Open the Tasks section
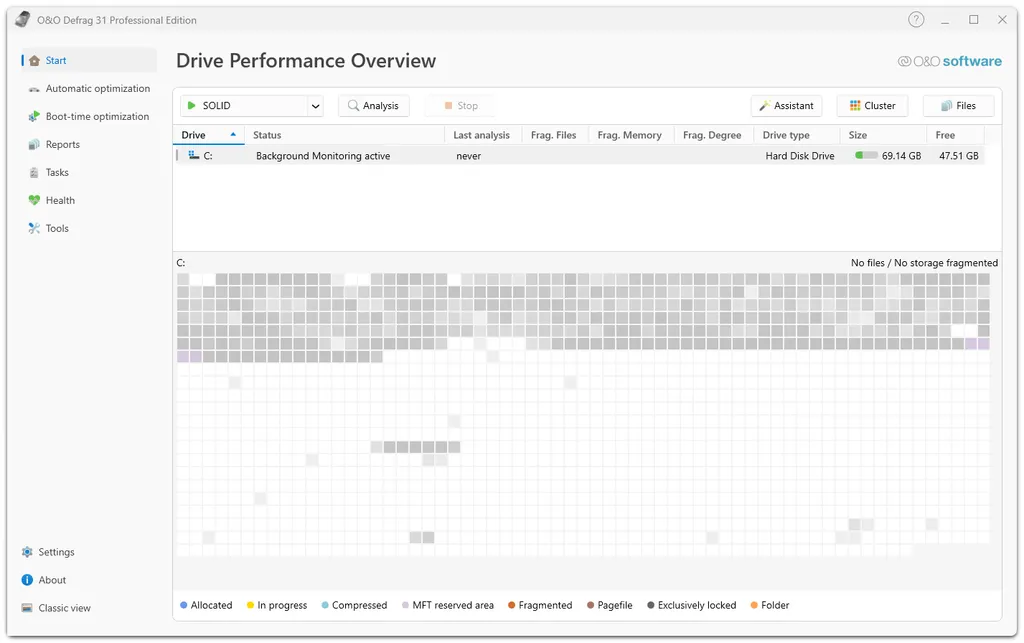This screenshot has width=1024, height=643. [x=89, y=173]
